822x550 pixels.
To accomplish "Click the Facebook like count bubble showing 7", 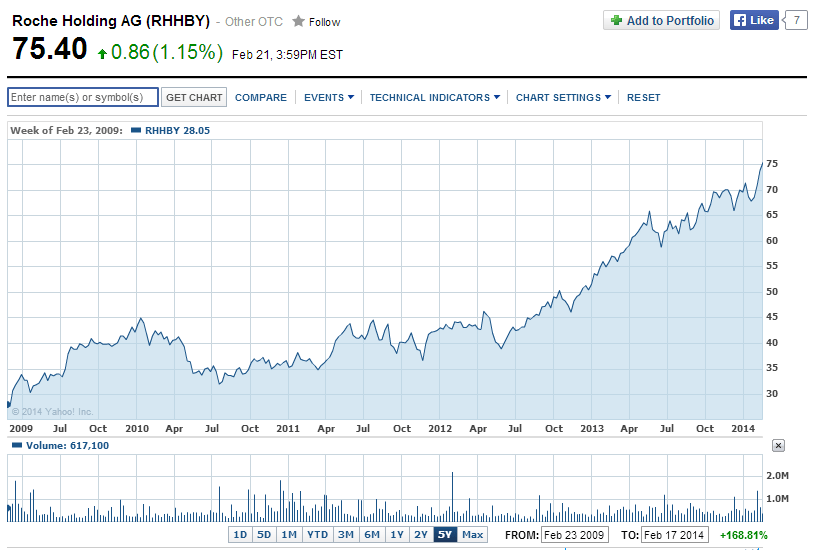I will pyautogui.click(x=796, y=20).
